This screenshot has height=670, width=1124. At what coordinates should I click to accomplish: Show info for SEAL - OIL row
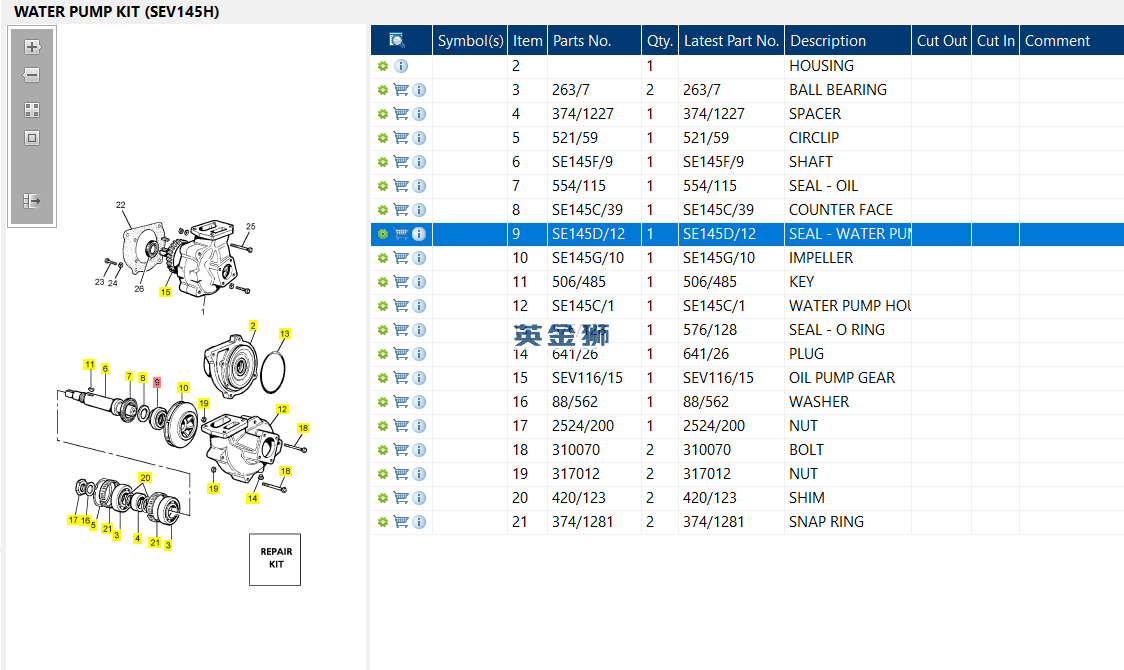coord(419,186)
